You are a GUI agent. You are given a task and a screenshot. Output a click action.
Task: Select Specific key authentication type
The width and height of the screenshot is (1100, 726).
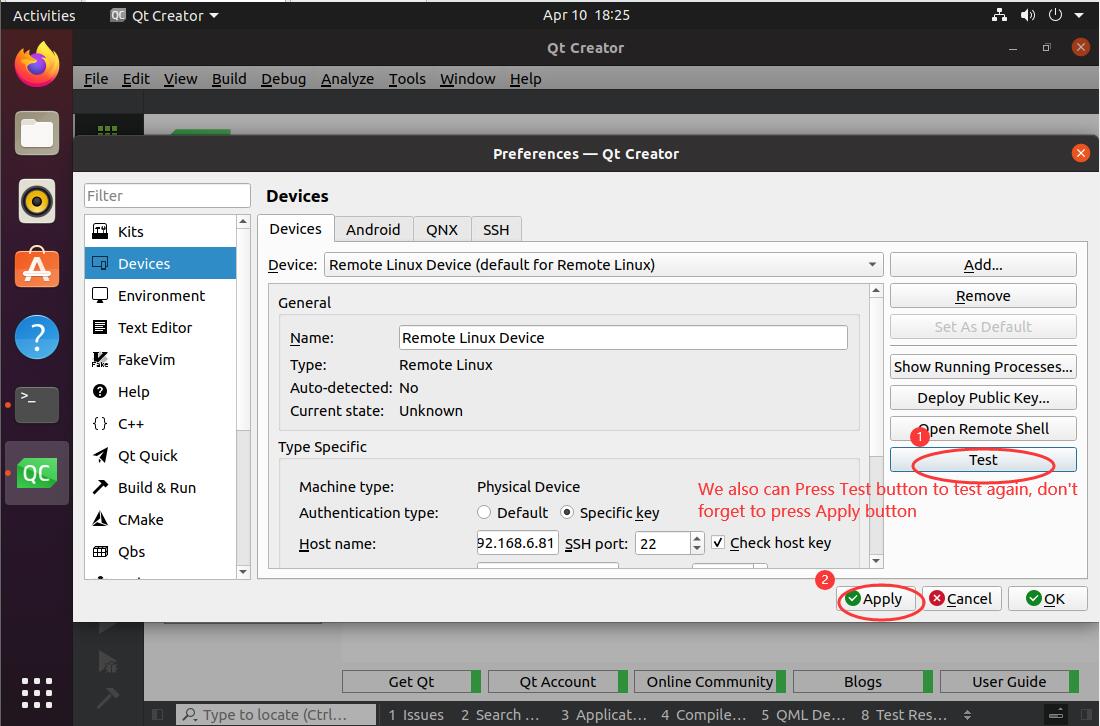[x=567, y=512]
